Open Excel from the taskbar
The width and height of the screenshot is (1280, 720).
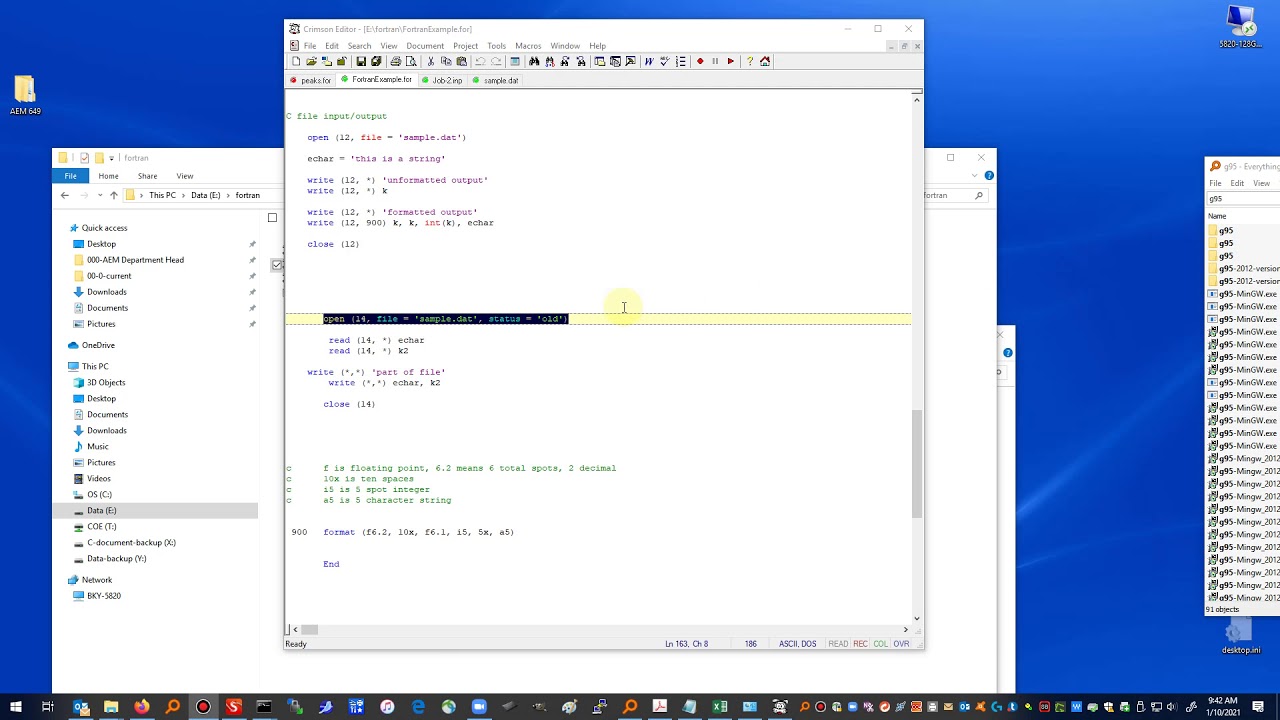pos(720,707)
